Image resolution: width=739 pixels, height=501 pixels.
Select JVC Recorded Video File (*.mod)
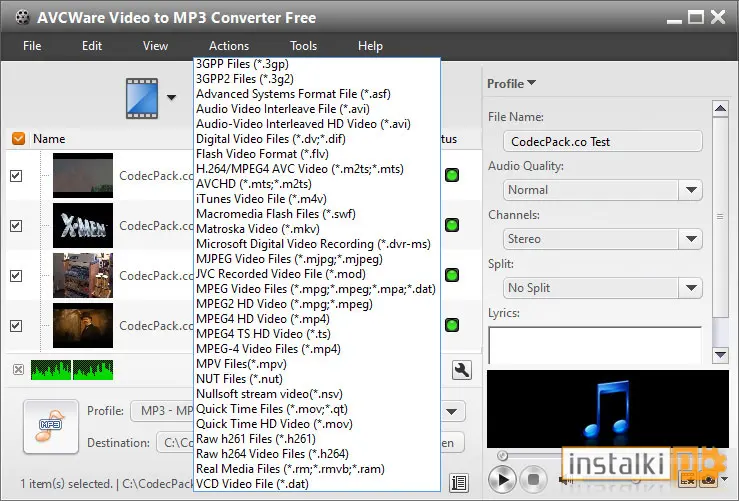click(317, 274)
